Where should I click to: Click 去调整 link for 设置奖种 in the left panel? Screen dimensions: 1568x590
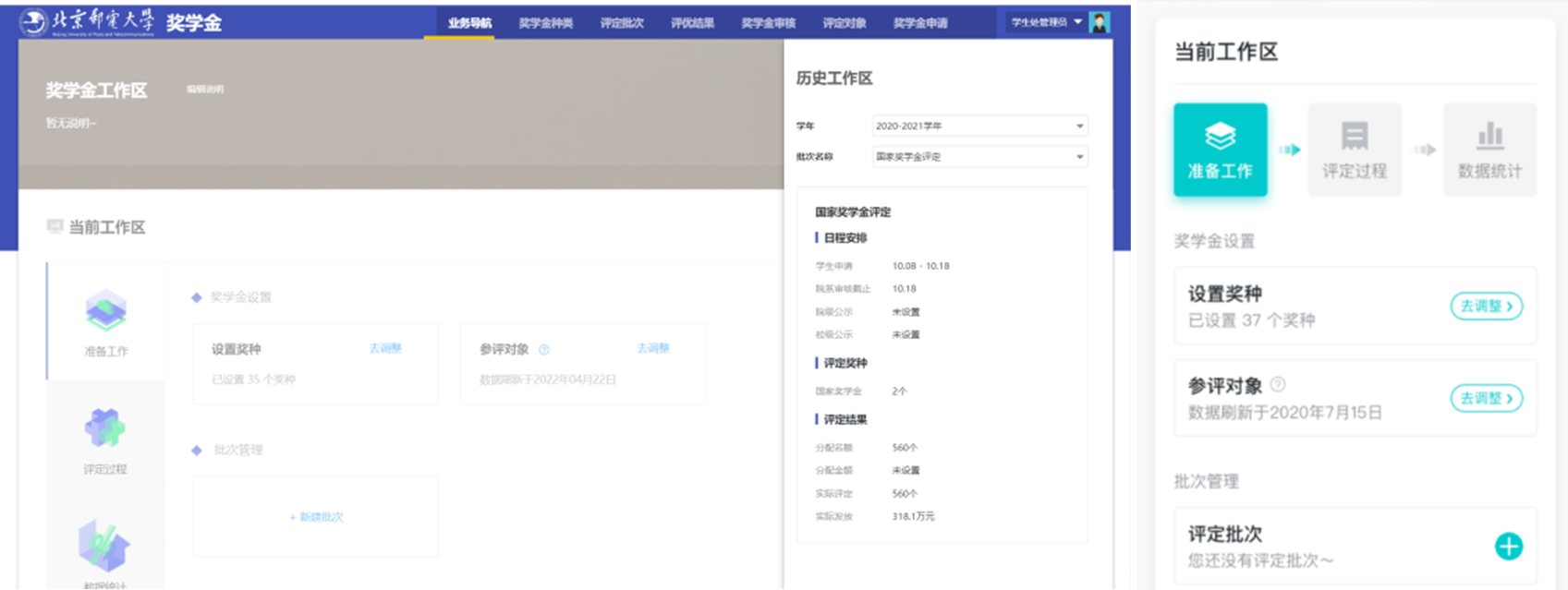point(385,348)
